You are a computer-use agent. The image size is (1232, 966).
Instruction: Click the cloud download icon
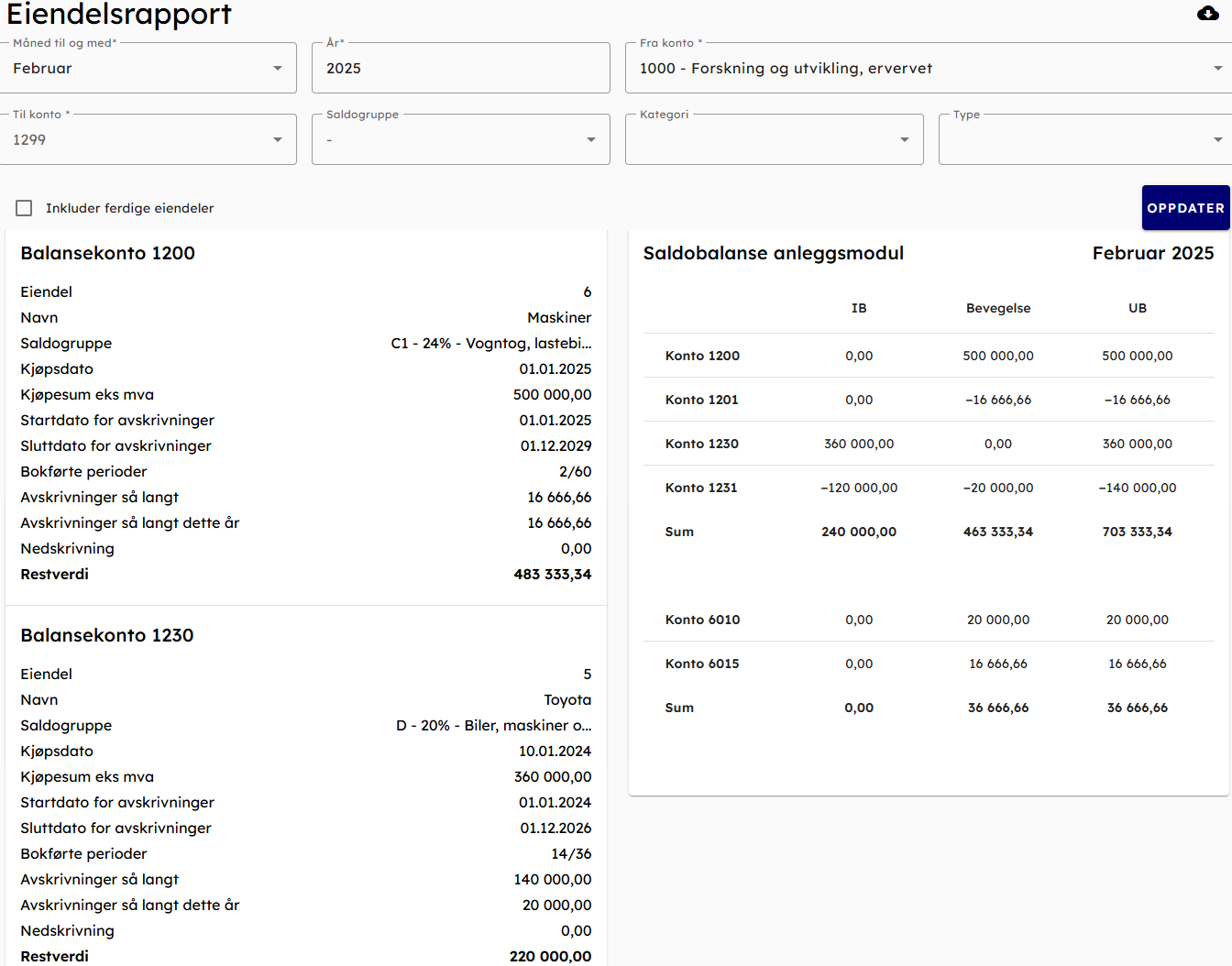tap(1207, 14)
